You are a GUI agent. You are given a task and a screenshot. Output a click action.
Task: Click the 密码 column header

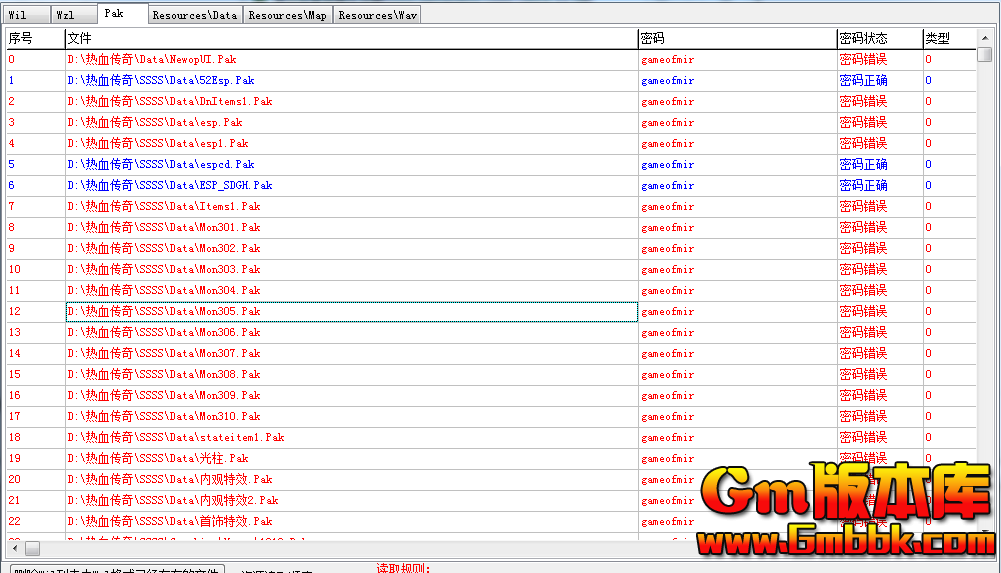pos(736,38)
